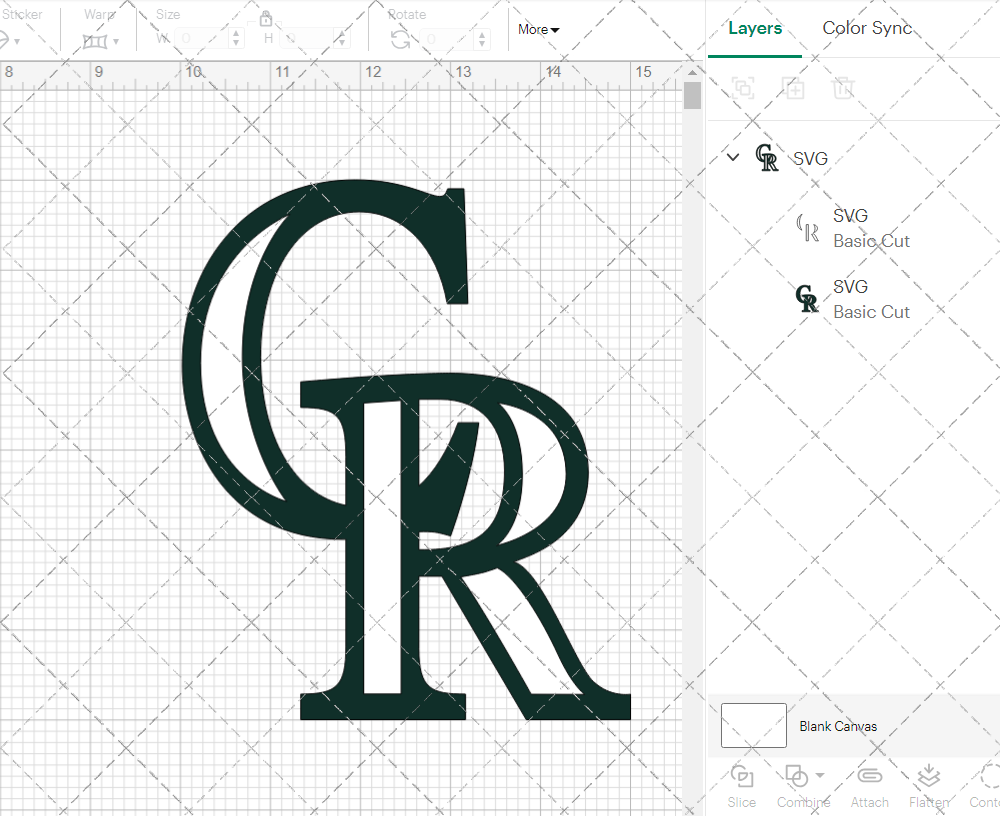Click the Rotate angle input field

448,40
